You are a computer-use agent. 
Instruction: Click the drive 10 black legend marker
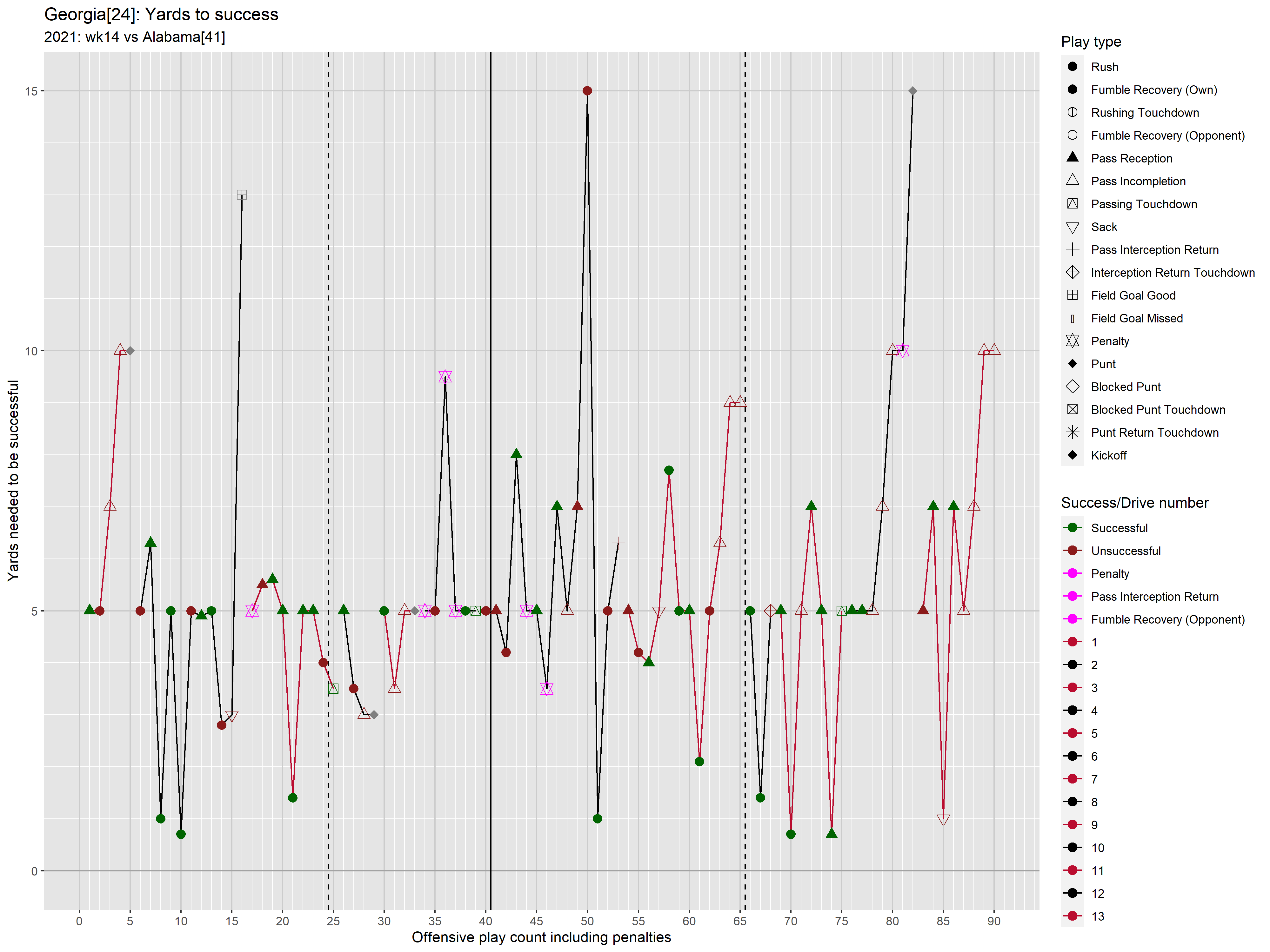click(x=1072, y=848)
